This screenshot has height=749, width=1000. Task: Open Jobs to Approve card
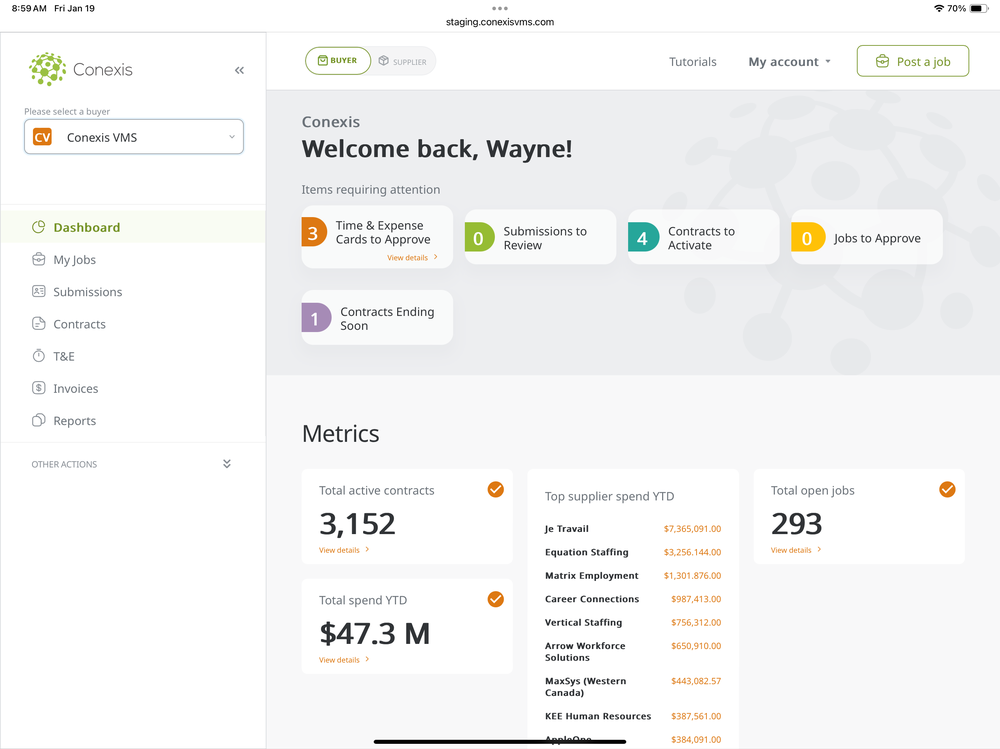tap(867, 237)
